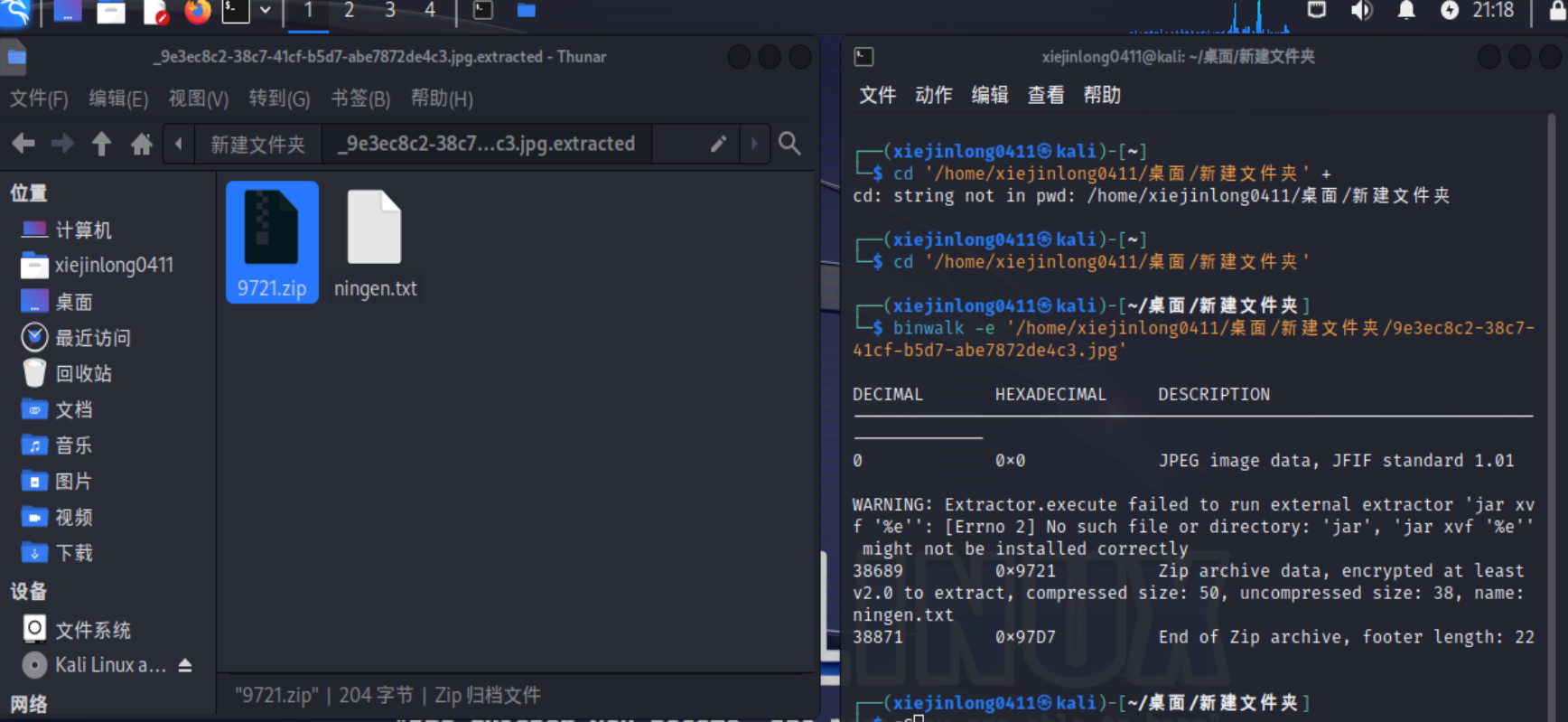
Task: Open the Kali Linux a... device in sidebar
Action: click(95, 666)
